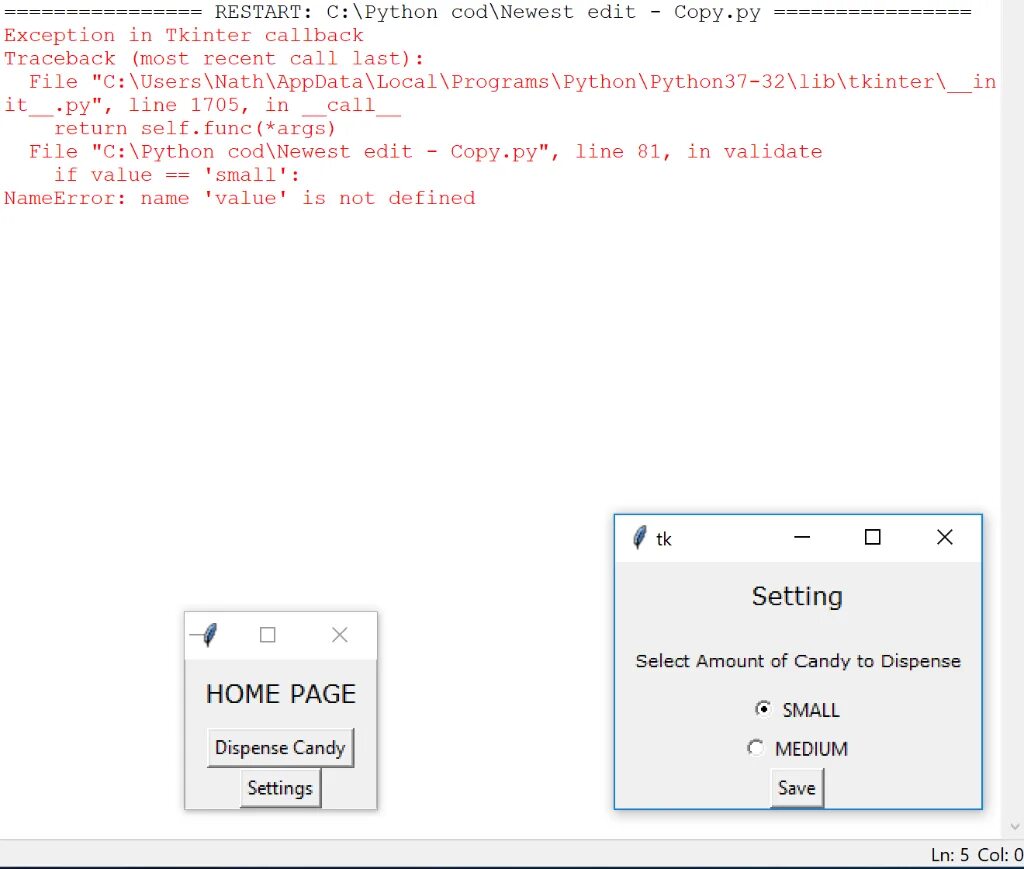This screenshot has width=1024, height=869.
Task: Click the 'Traceback (most recent call last):' line
Action: (x=214, y=58)
